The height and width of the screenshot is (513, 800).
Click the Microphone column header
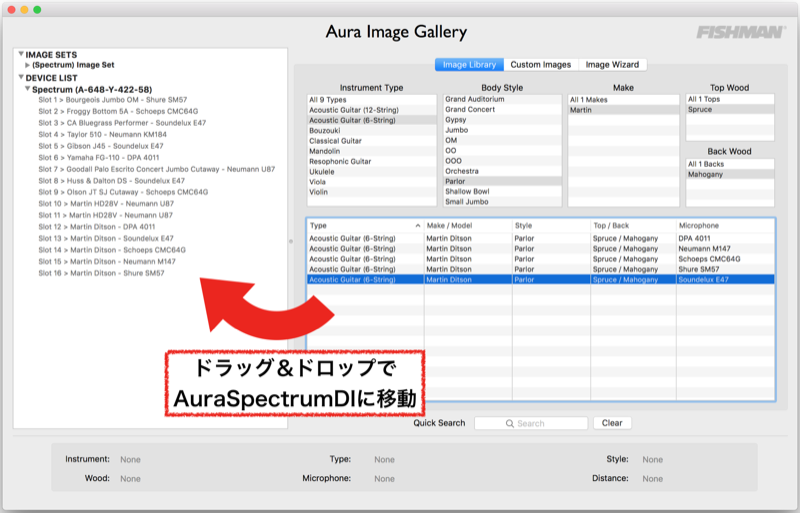click(725, 226)
